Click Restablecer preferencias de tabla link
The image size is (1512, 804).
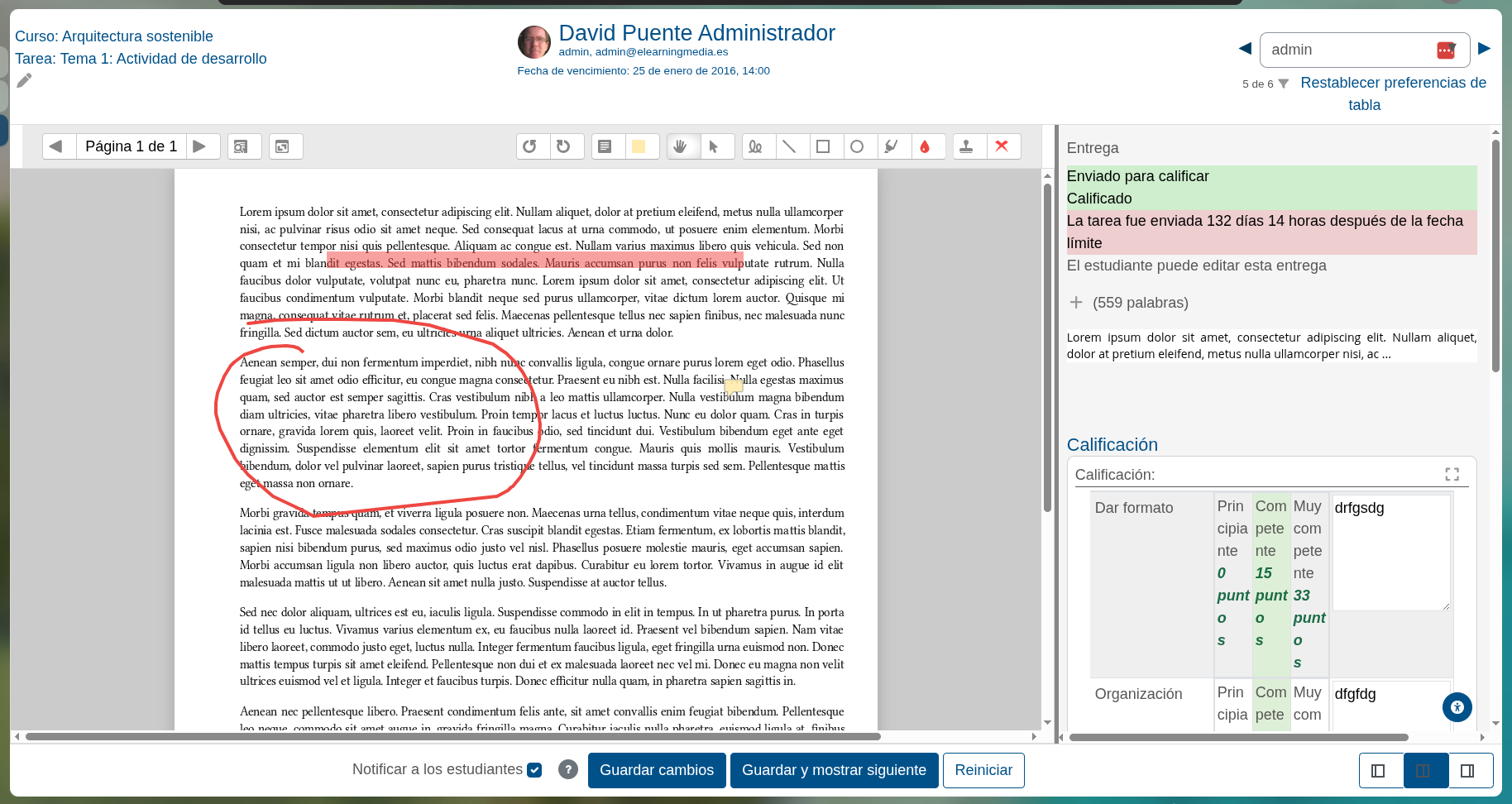(1393, 93)
